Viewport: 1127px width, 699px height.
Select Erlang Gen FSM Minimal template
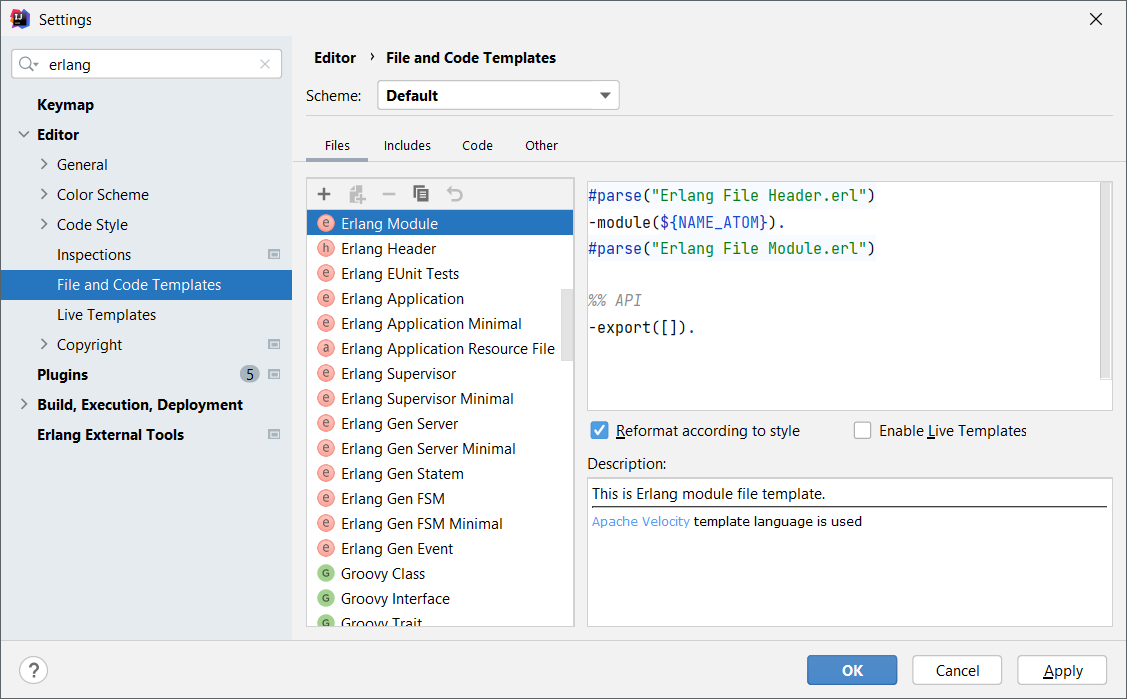point(440,524)
